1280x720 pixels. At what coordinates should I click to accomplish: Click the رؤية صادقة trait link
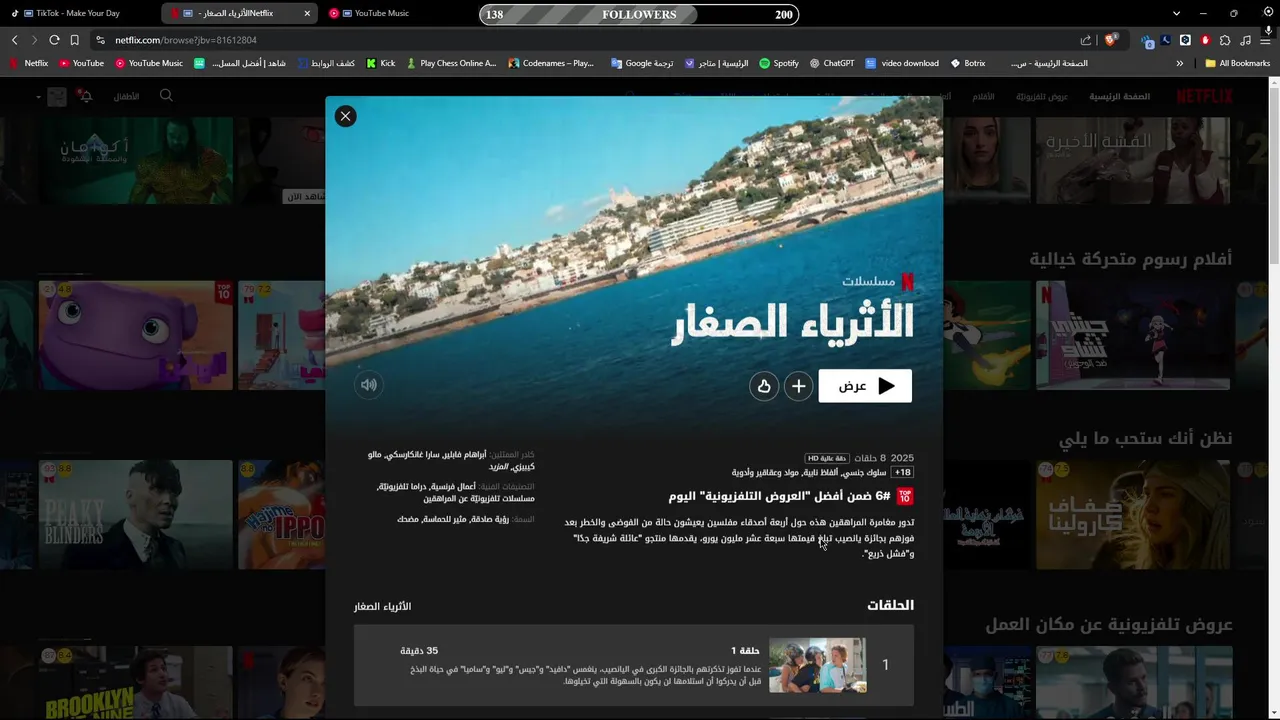point(490,519)
